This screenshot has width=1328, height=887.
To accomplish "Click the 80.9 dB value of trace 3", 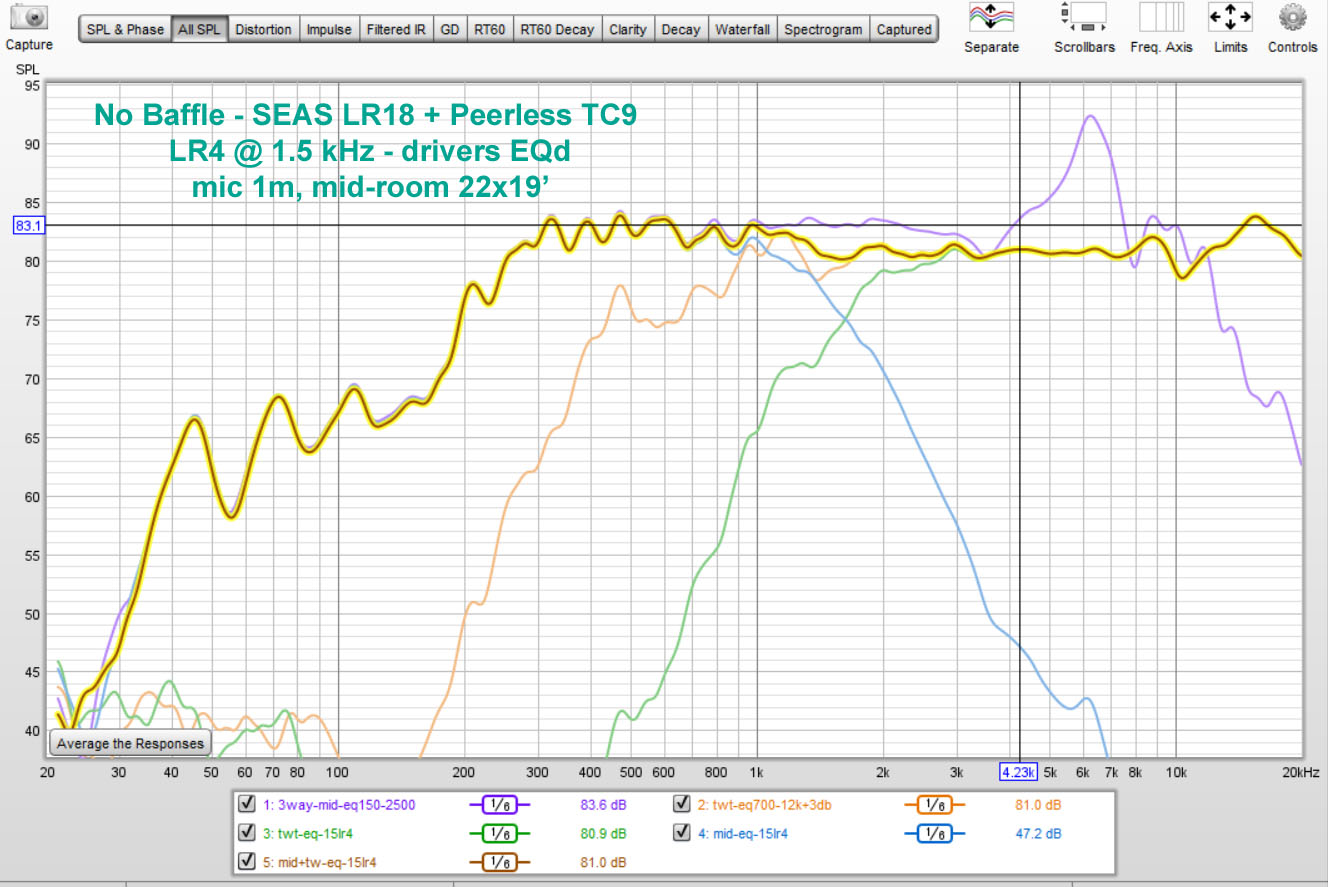I will pos(603,833).
